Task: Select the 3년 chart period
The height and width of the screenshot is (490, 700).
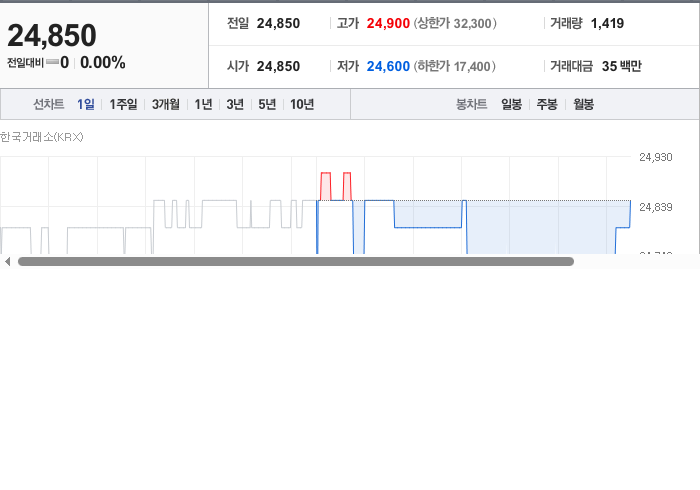Action: pyautogui.click(x=235, y=104)
